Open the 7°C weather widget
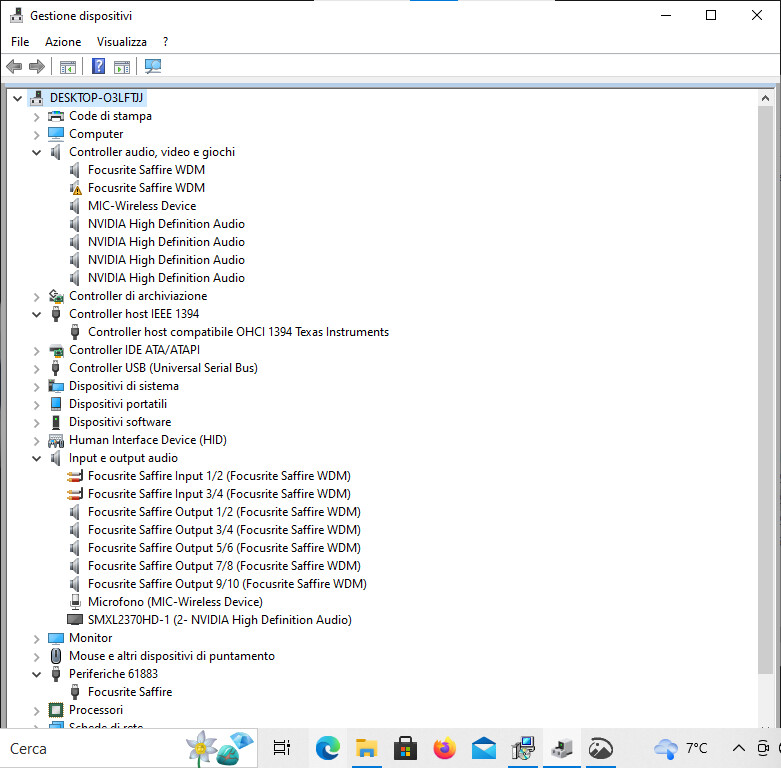Screen dimensions: 781x768 [x=681, y=748]
